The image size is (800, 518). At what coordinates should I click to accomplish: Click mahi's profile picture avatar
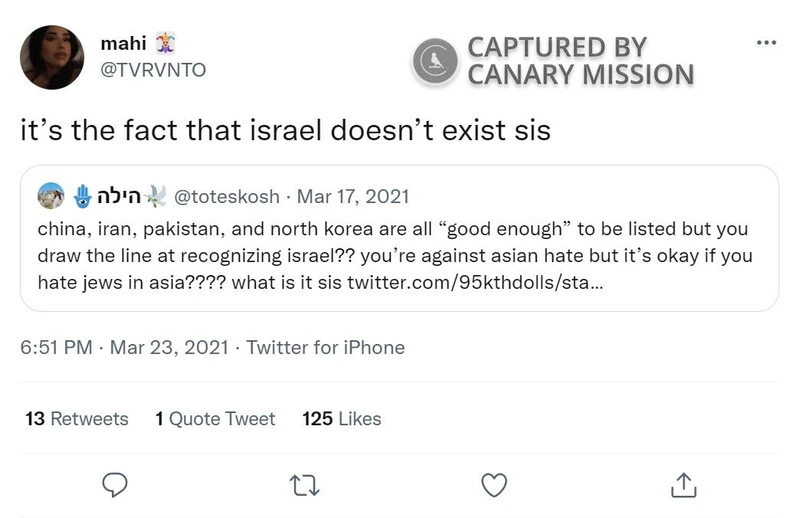[x=52, y=57]
